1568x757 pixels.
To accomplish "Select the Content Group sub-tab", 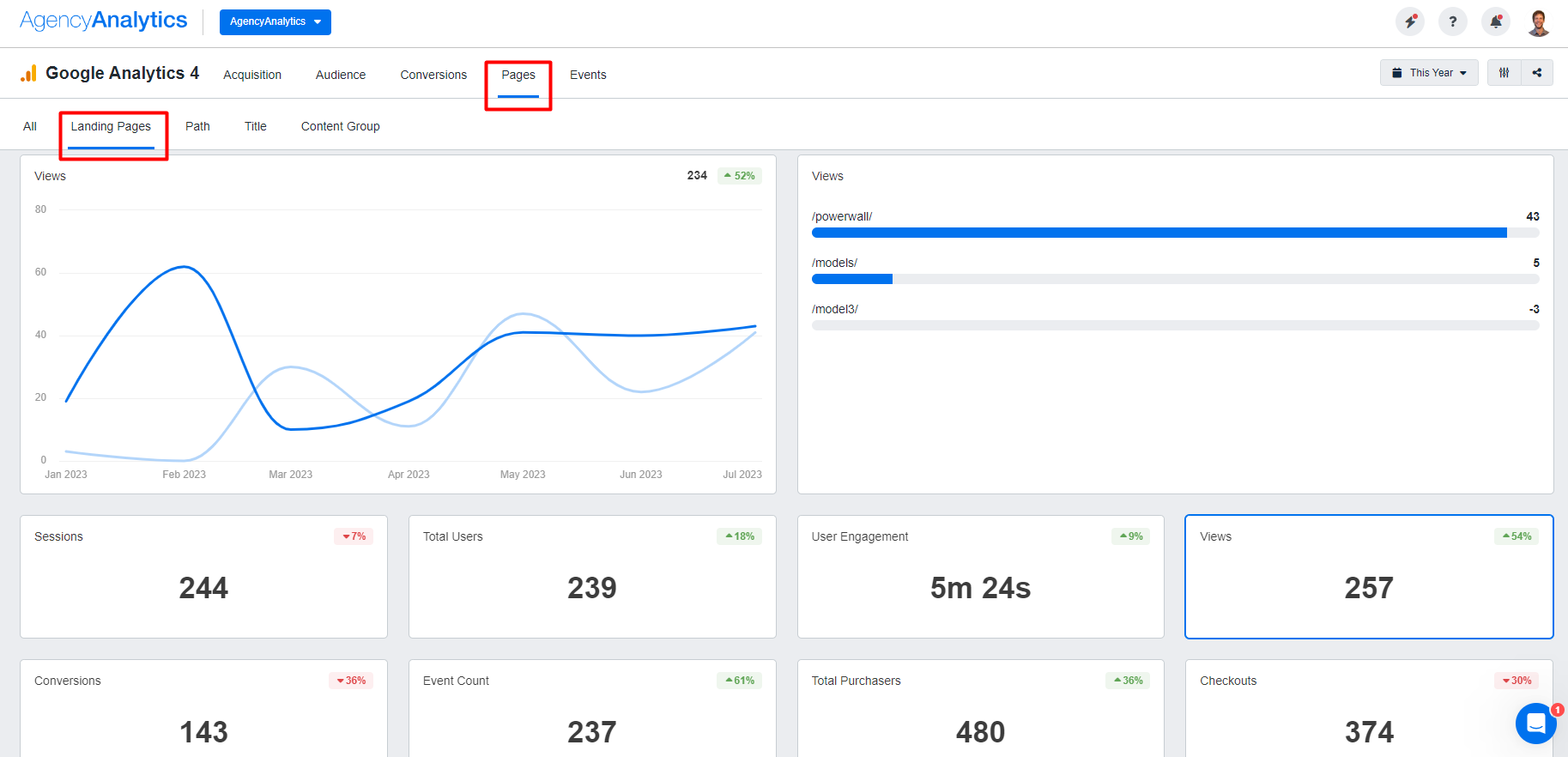I will (341, 126).
